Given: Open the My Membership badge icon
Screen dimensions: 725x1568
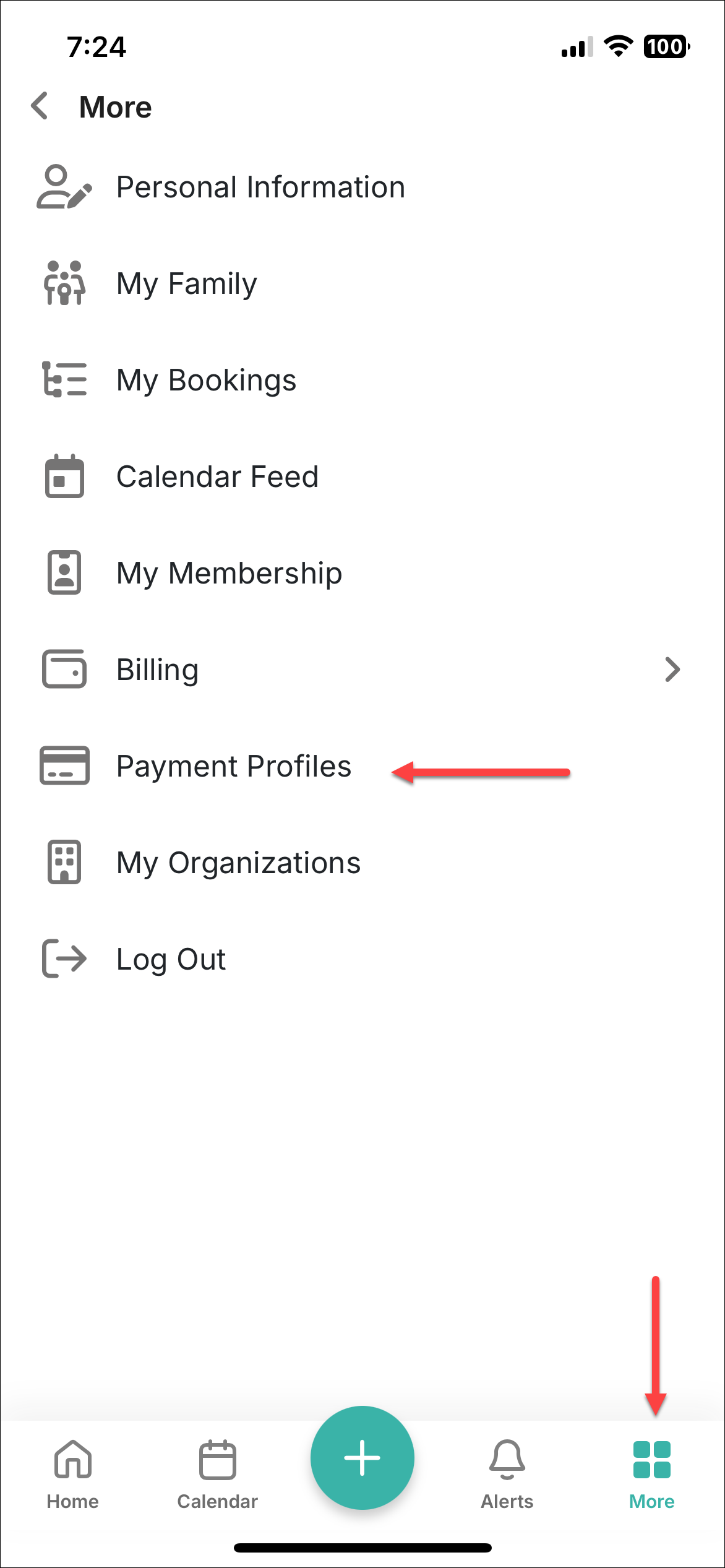Looking at the screenshot, I should click(x=64, y=572).
